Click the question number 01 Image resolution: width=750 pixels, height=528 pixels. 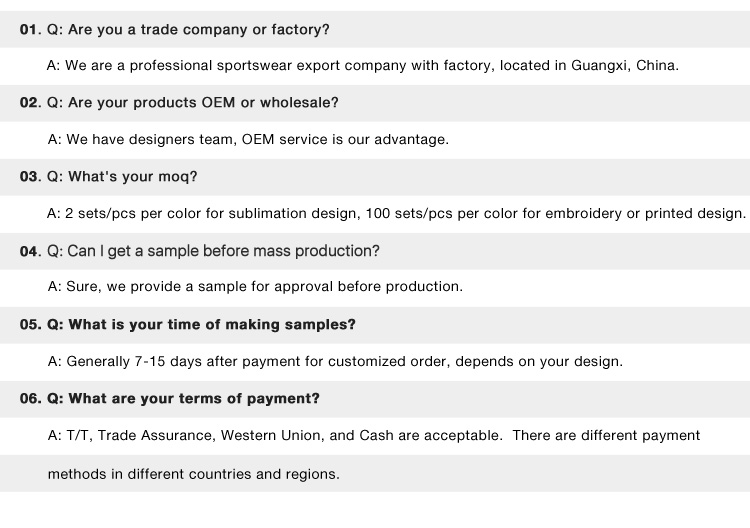[30, 30]
